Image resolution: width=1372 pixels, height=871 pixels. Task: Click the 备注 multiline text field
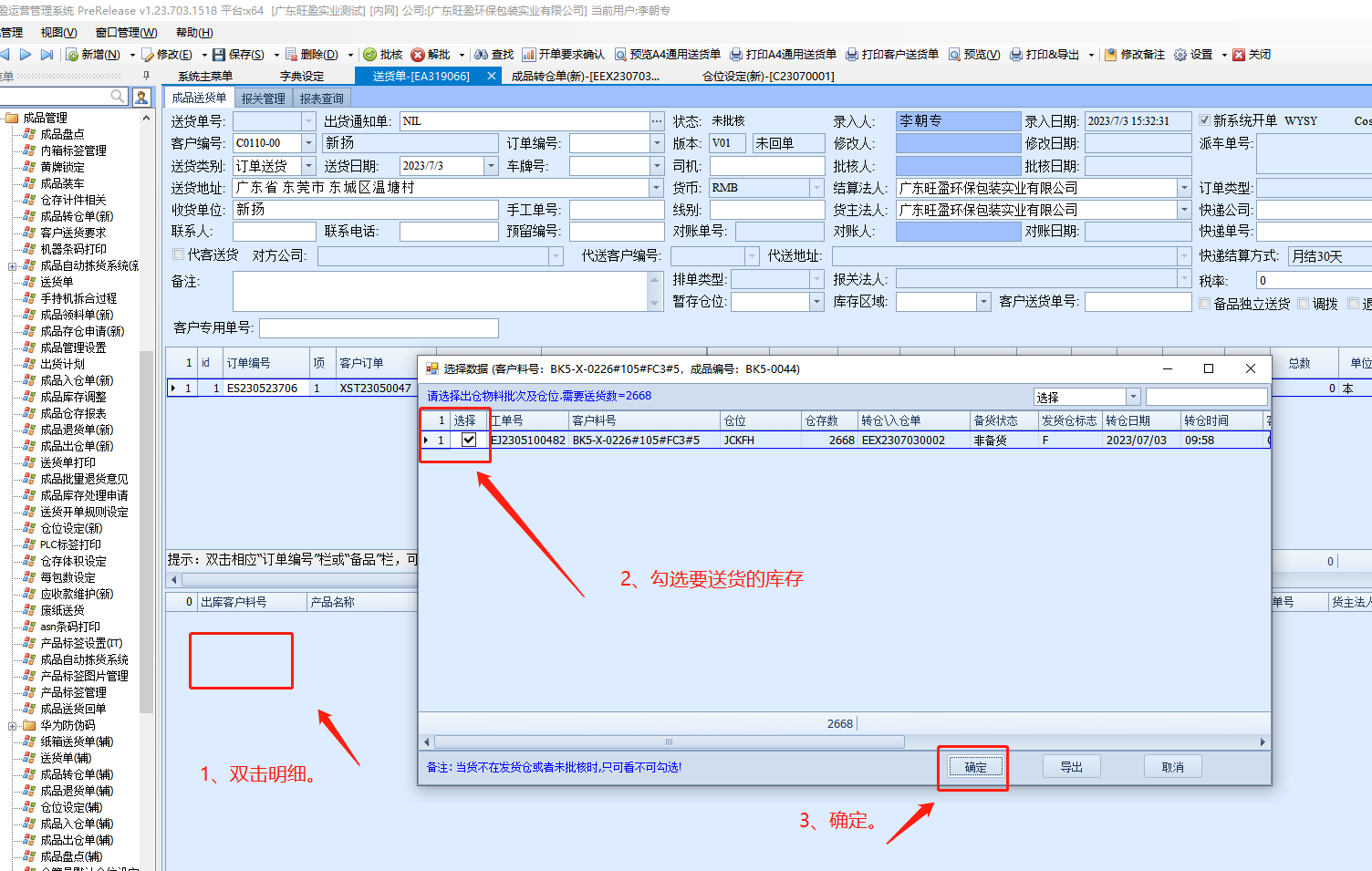coord(440,292)
